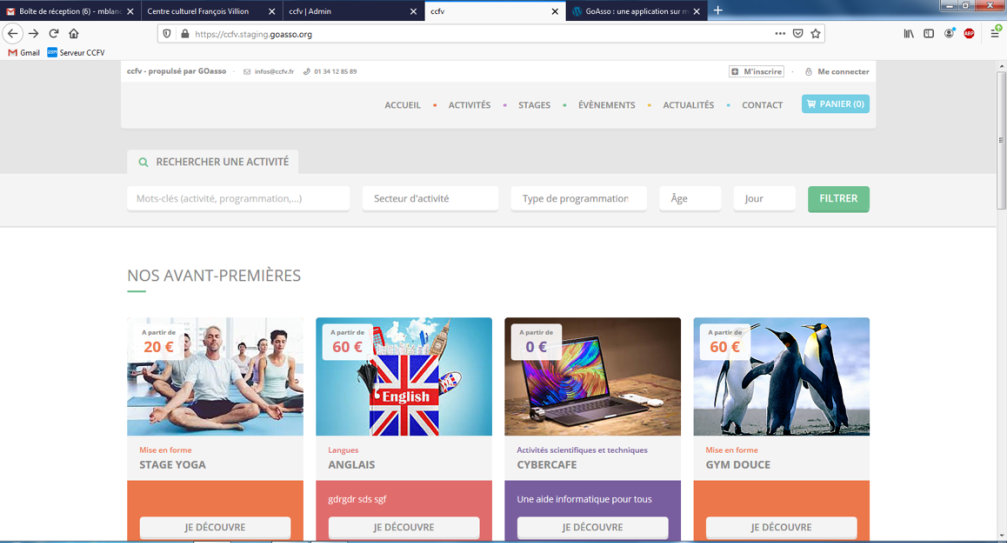Open the Type de programmation dropdown

[x=578, y=199]
